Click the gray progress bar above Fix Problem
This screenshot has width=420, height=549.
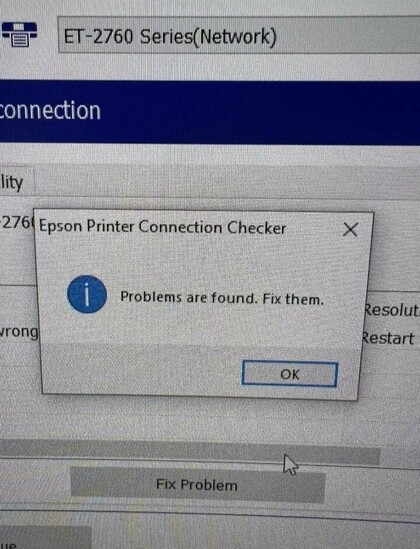(x=190, y=451)
